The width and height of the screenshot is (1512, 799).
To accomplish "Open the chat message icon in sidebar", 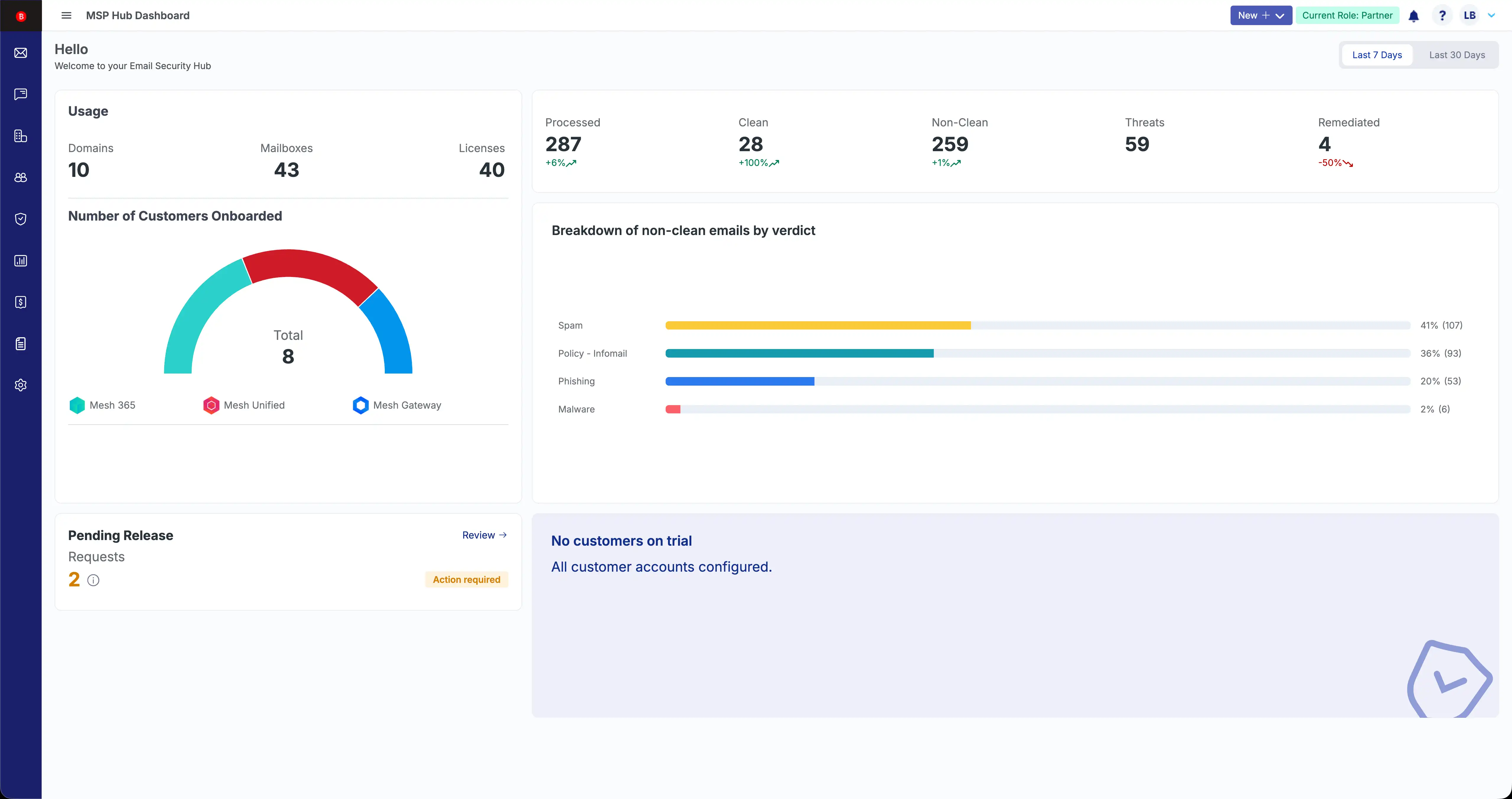I will pos(21,94).
